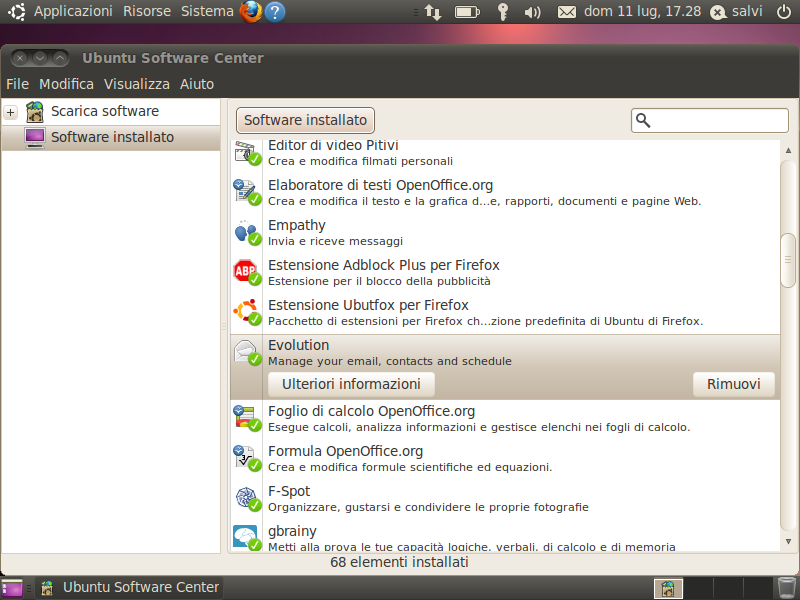The height and width of the screenshot is (600, 800).
Task: Click Rimuovi to uninstall Evolution
Action: pos(734,384)
